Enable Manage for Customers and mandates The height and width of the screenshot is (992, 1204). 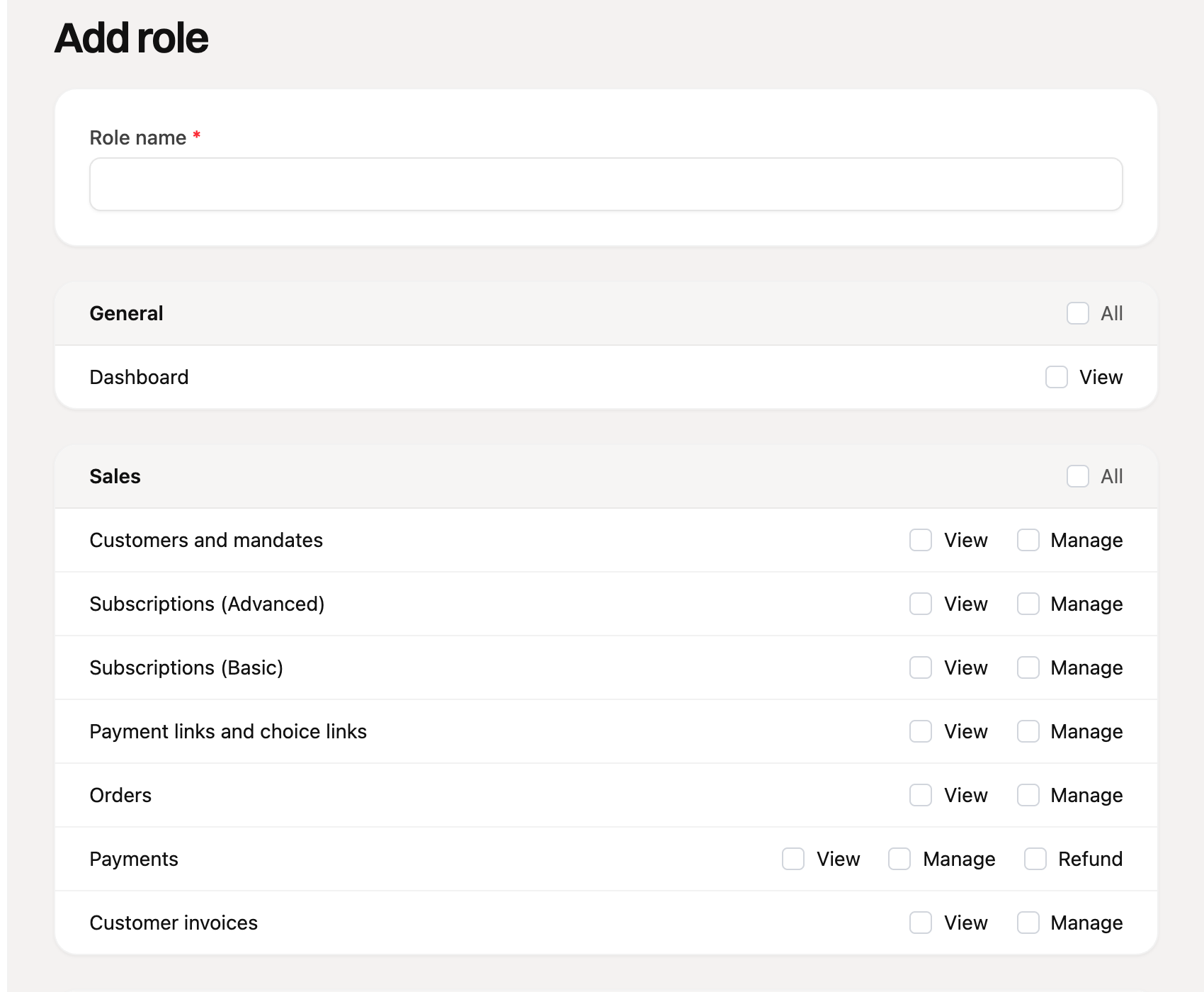pyautogui.click(x=1028, y=540)
